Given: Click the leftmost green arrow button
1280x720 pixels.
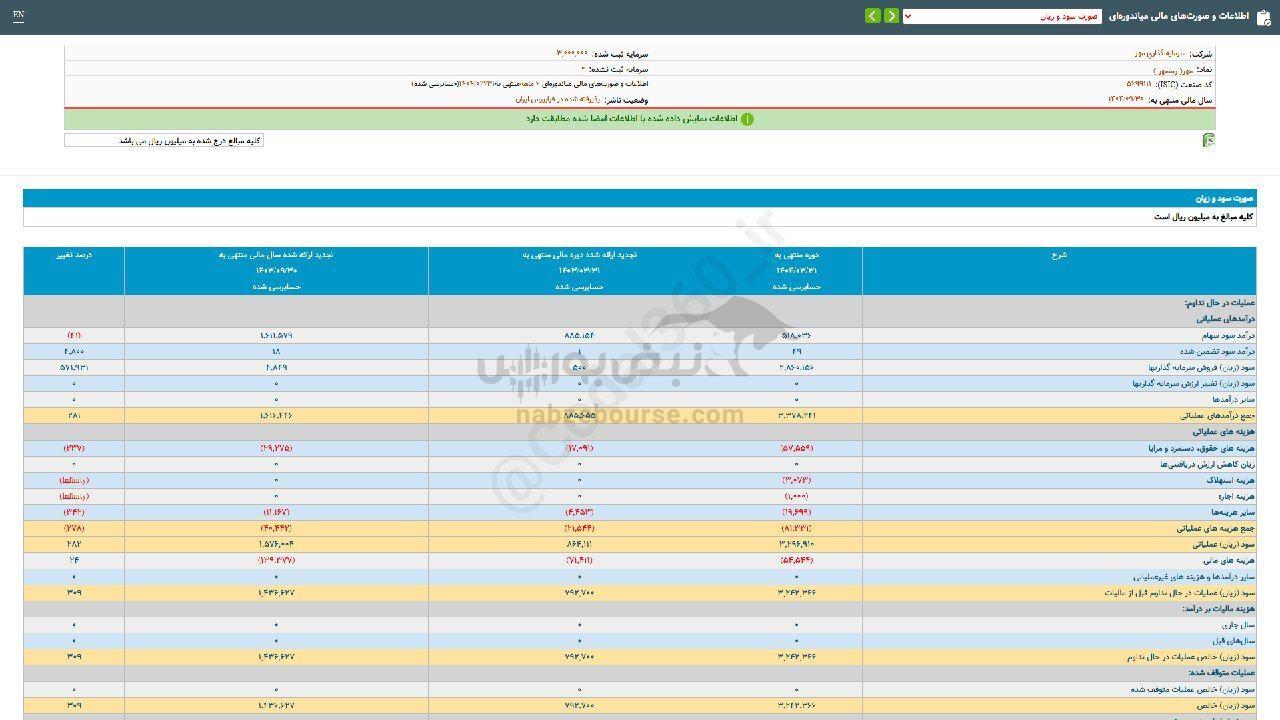Looking at the screenshot, I should pyautogui.click(x=873, y=16).
